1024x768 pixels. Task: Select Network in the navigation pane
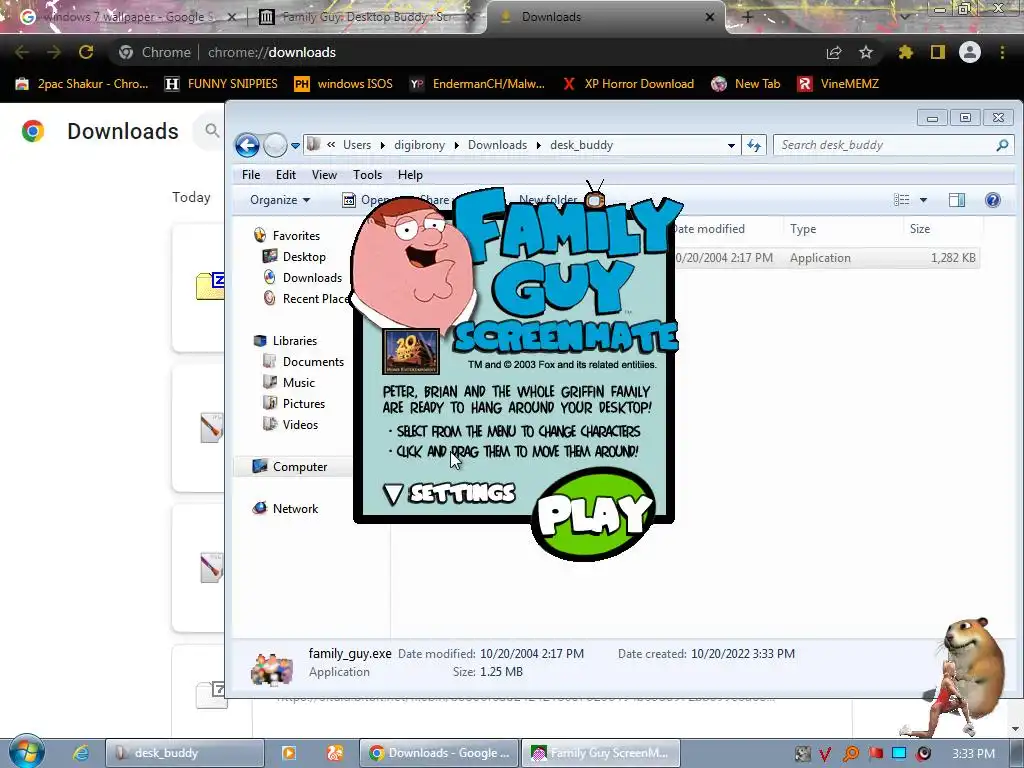coord(295,509)
